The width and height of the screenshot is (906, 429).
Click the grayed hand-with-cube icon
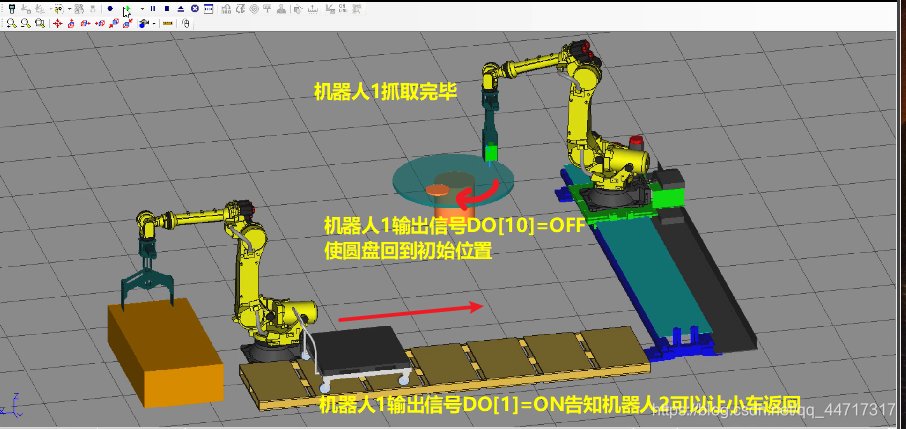298,9
